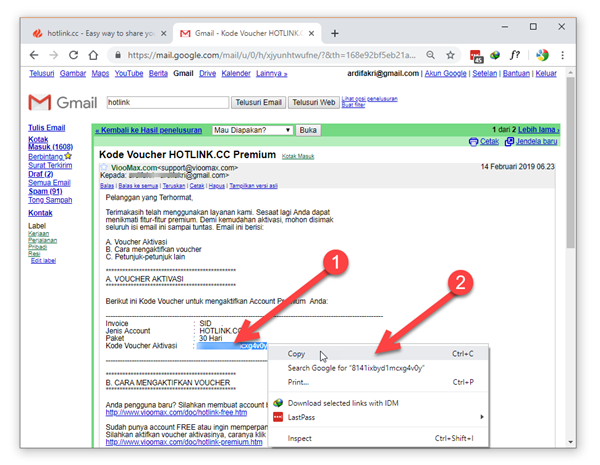
Task: Switch to the hotlink.cc tab
Action: coord(99,34)
